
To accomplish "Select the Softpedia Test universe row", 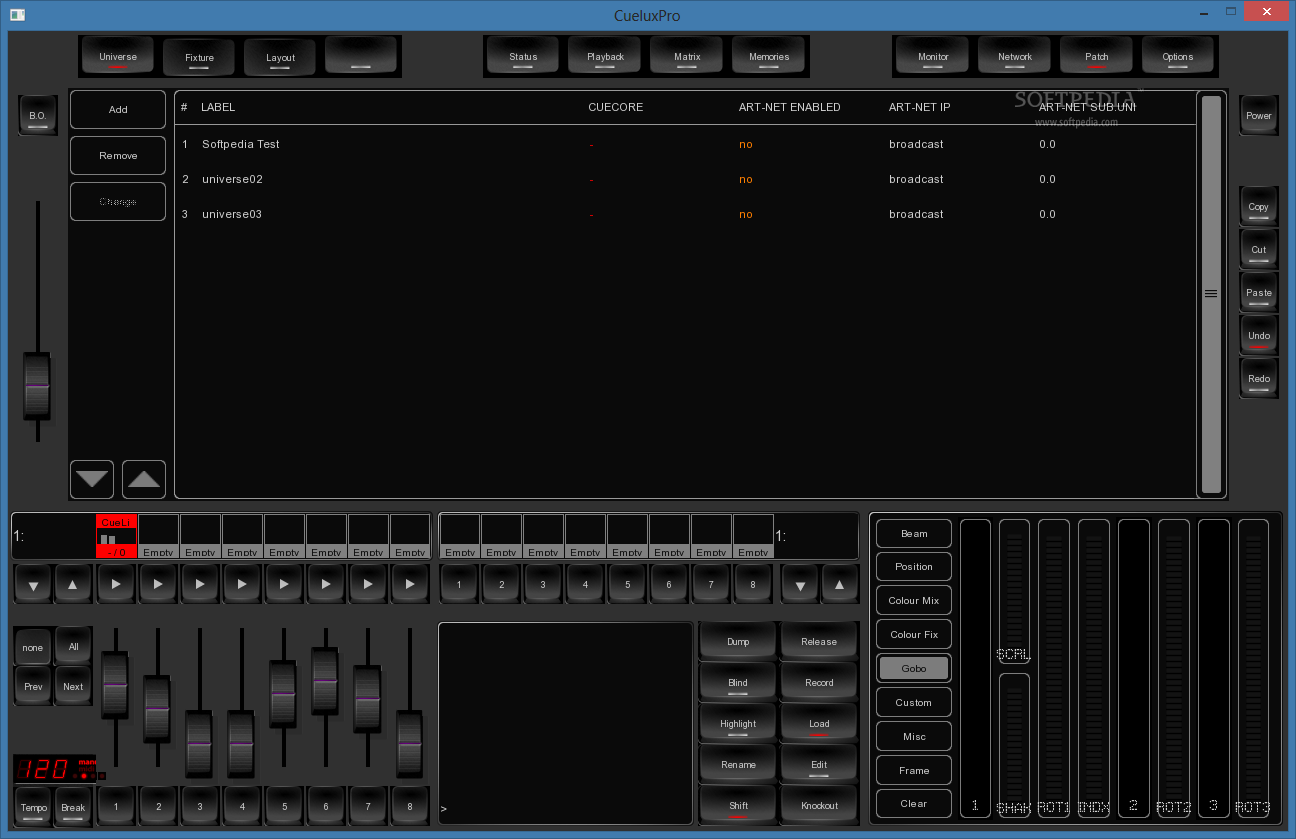I will [x=685, y=144].
